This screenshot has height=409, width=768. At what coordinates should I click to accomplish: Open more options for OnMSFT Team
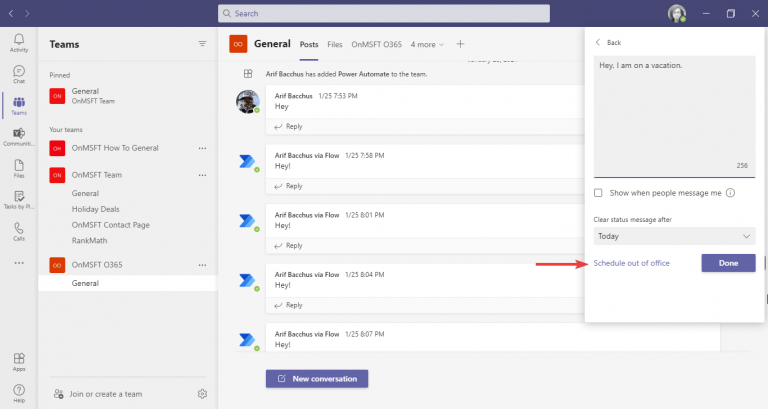click(203, 174)
